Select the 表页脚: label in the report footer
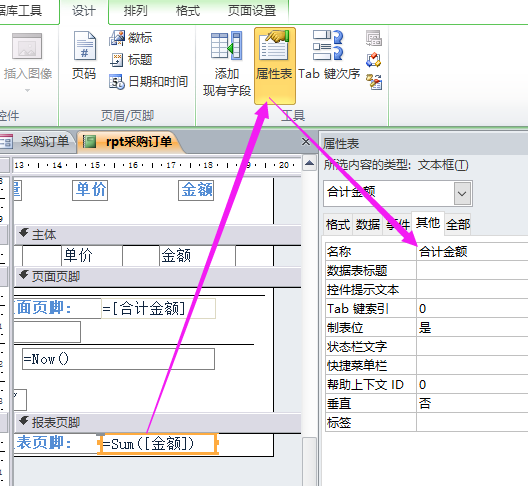 pos(56,443)
